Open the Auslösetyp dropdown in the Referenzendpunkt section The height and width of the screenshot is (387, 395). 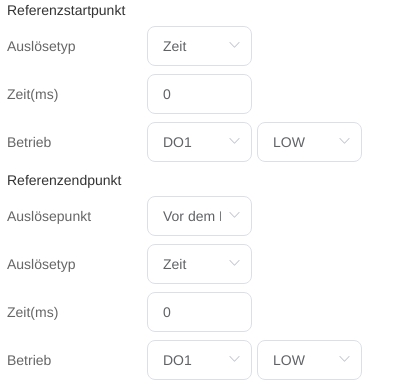pyautogui.click(x=199, y=264)
